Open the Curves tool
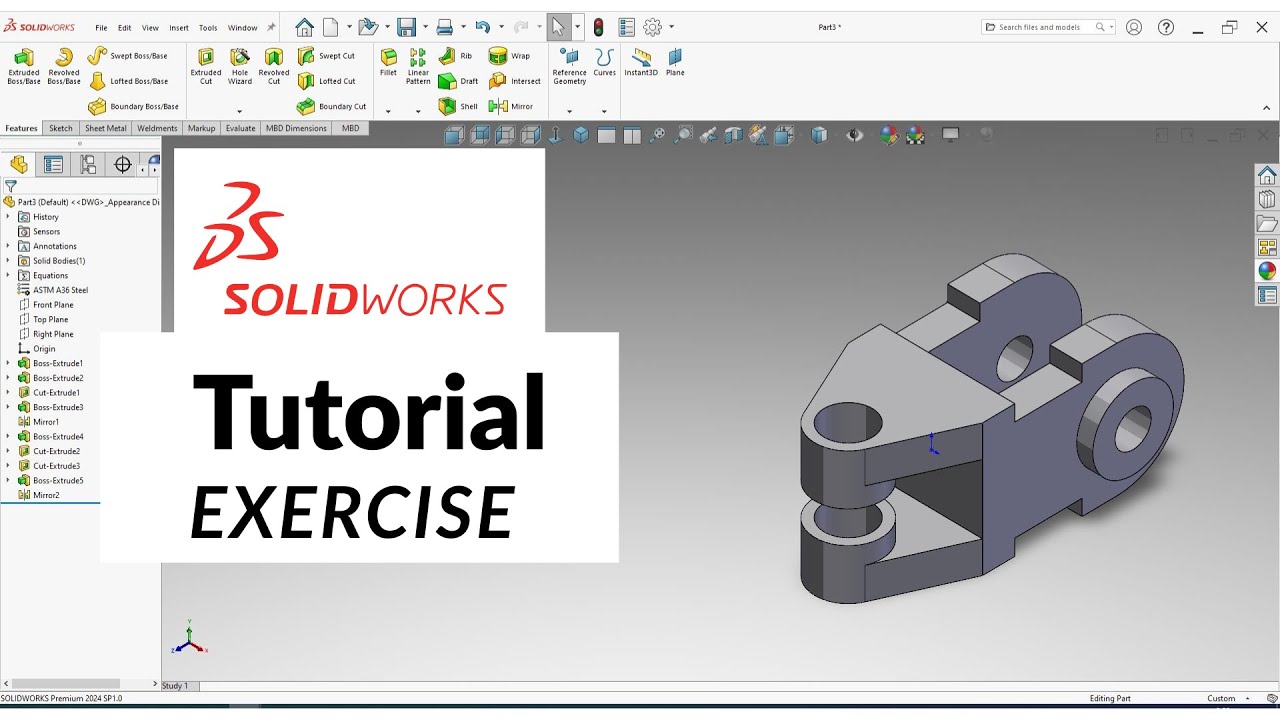The width and height of the screenshot is (1280, 720). 605,62
